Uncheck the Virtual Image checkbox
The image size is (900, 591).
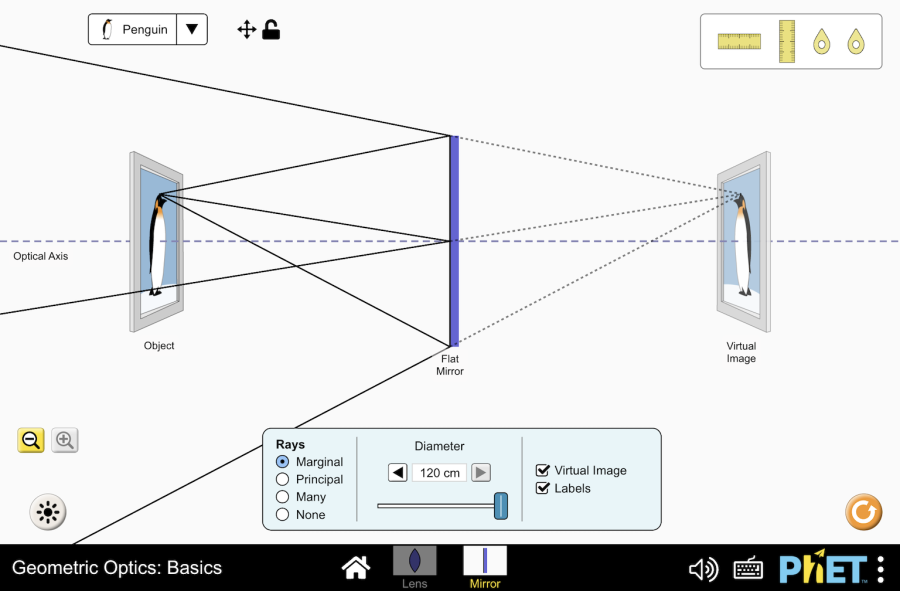pyautogui.click(x=543, y=470)
